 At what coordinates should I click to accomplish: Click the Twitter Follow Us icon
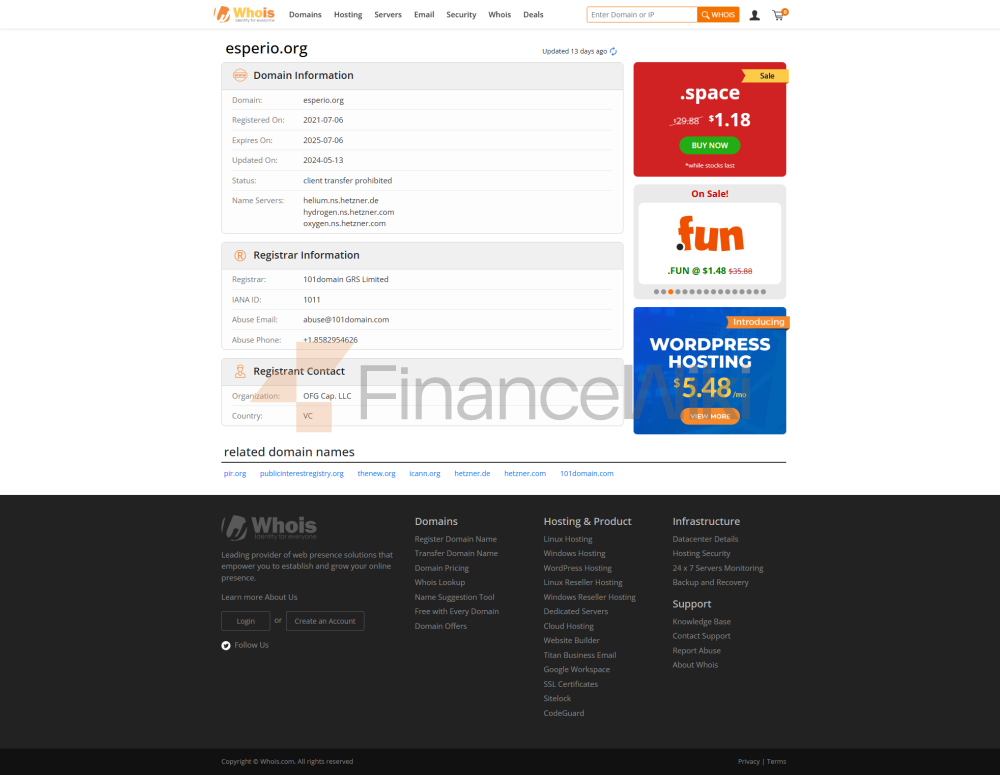226,646
